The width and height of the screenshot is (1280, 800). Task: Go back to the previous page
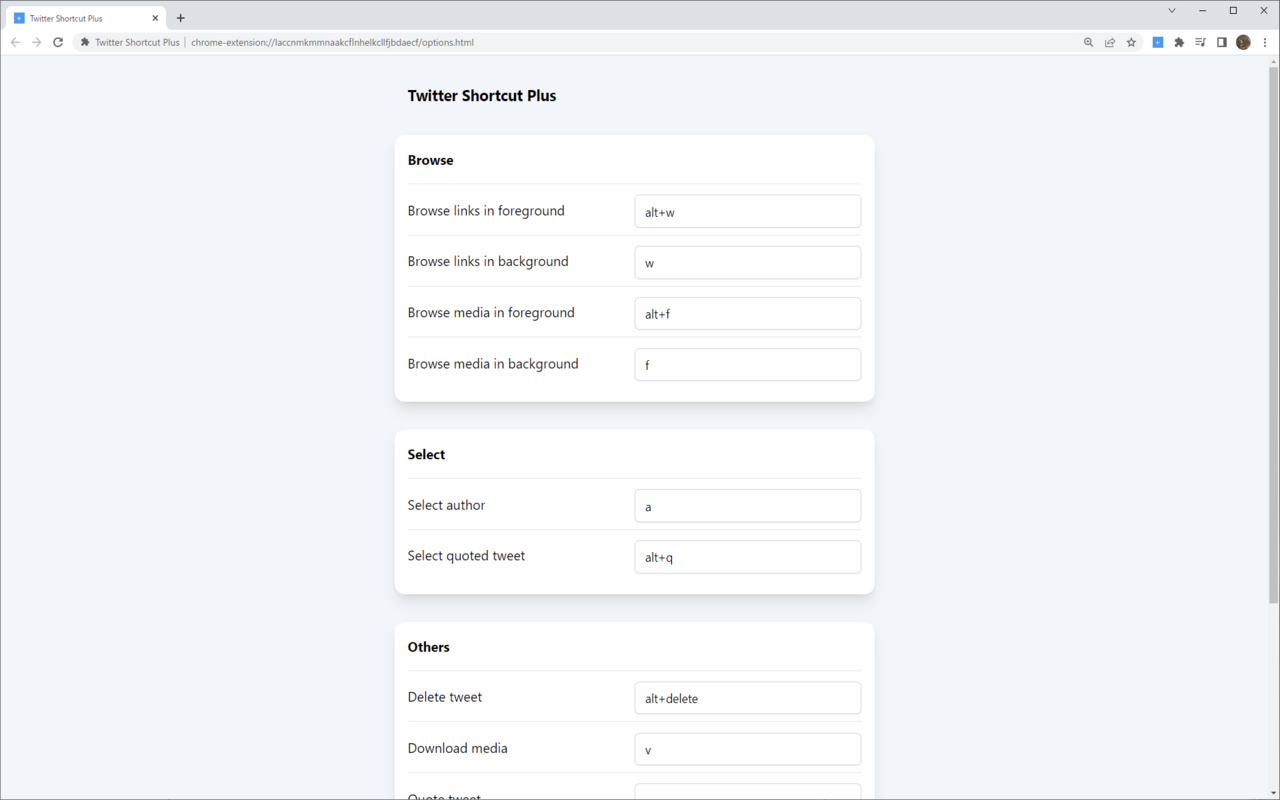(x=15, y=42)
